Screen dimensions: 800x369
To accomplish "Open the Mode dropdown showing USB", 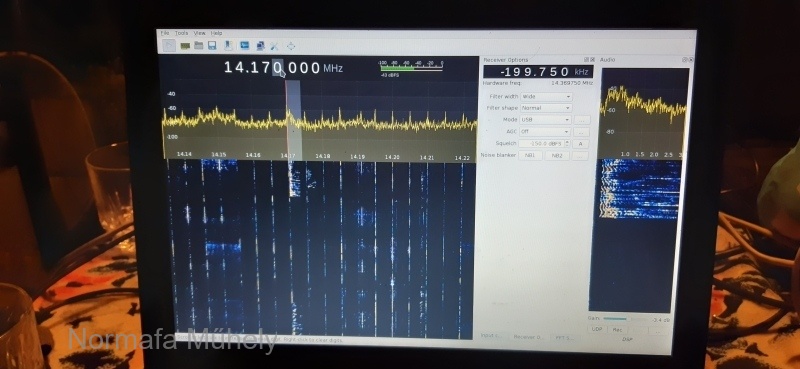I will click(x=545, y=120).
